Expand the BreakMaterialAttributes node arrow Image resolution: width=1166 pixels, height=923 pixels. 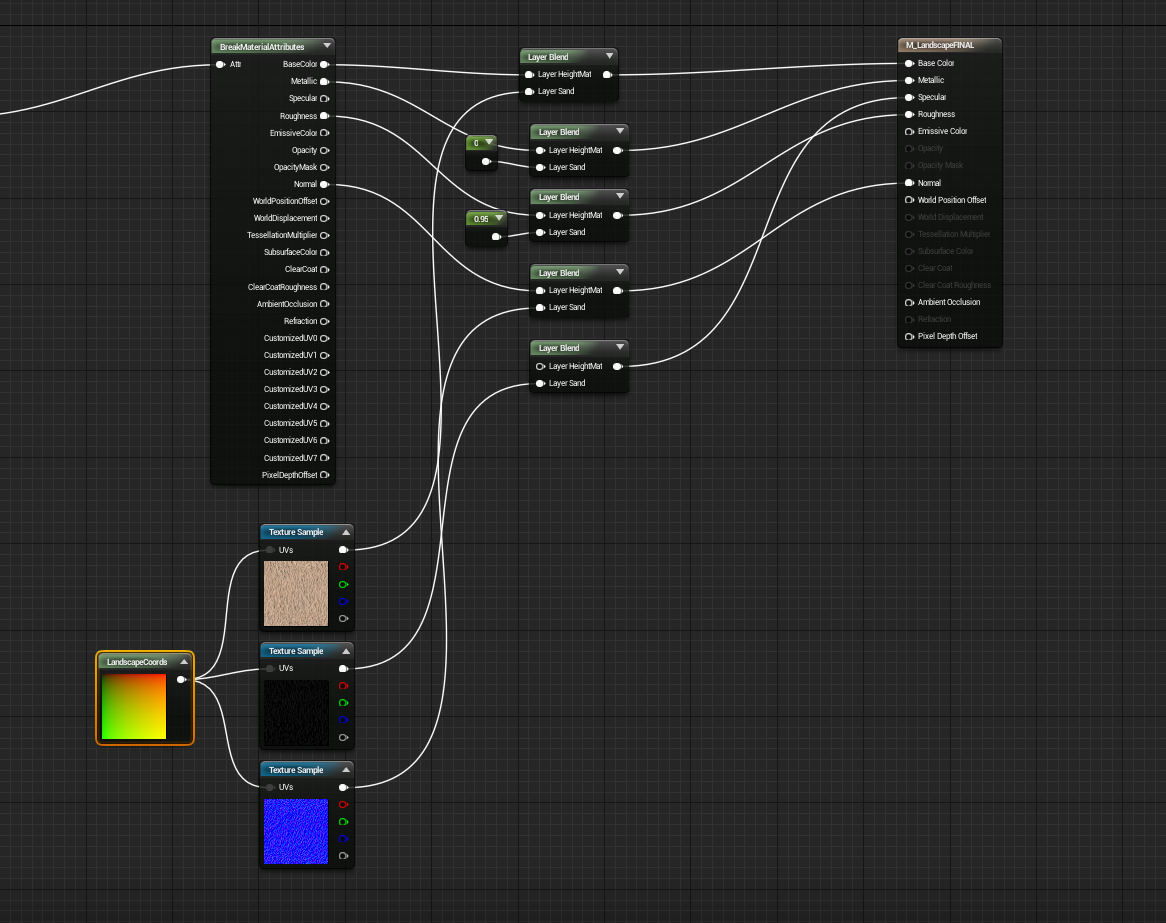[326, 46]
